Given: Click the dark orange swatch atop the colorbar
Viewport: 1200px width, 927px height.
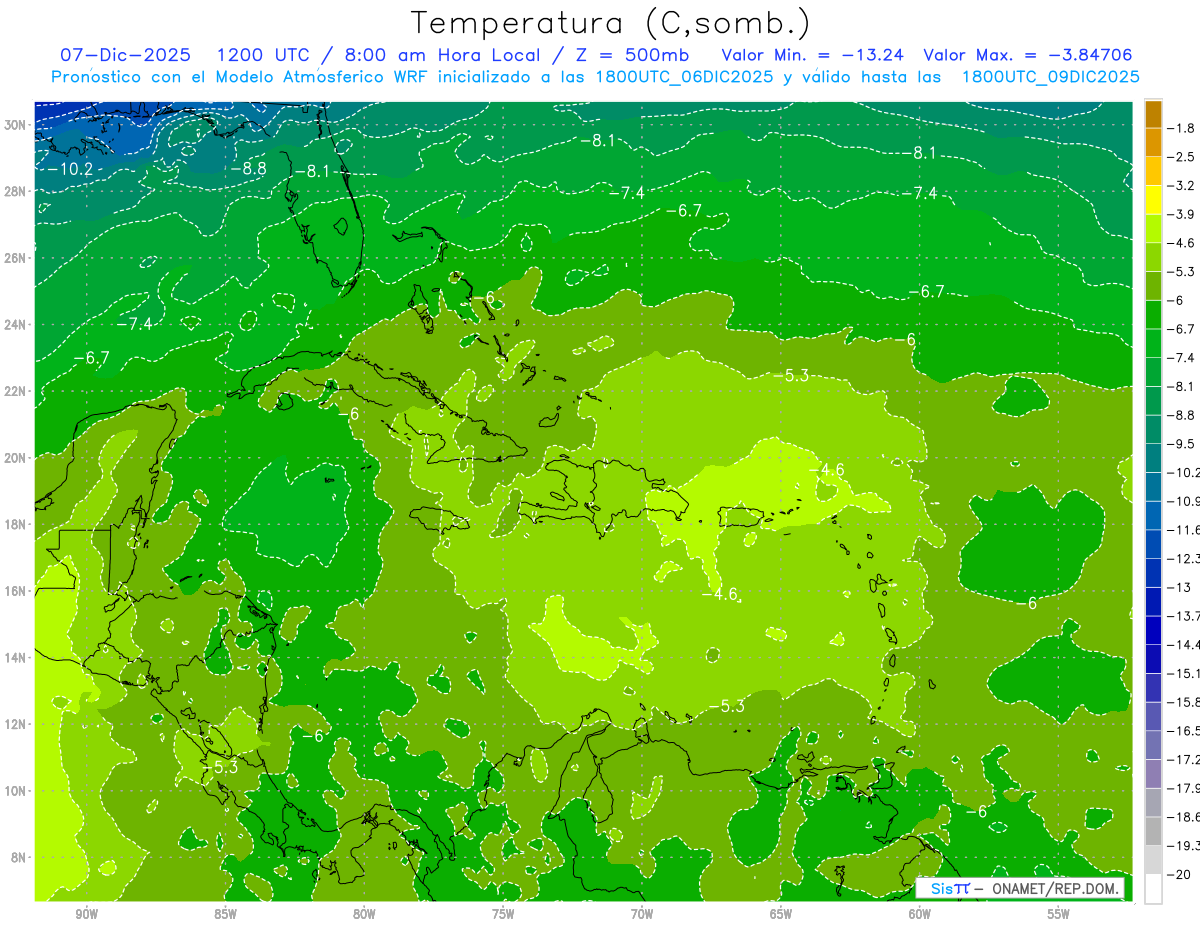Looking at the screenshot, I should point(1153,113).
